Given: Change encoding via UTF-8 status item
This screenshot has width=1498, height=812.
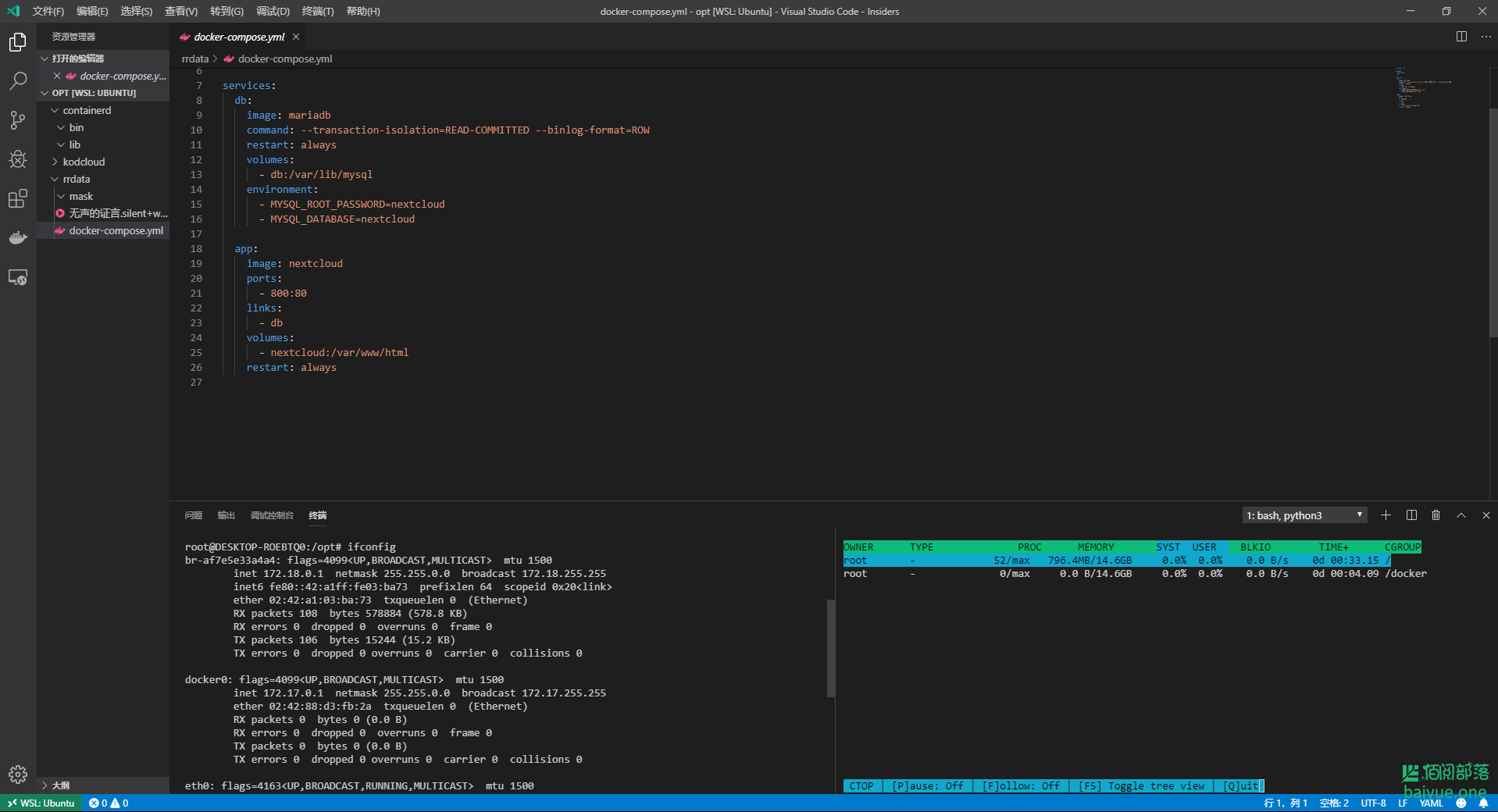Looking at the screenshot, I should tap(1373, 803).
